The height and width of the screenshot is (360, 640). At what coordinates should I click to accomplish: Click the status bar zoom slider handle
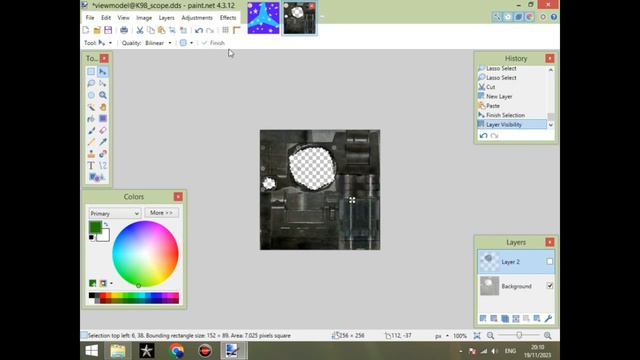tap(519, 336)
